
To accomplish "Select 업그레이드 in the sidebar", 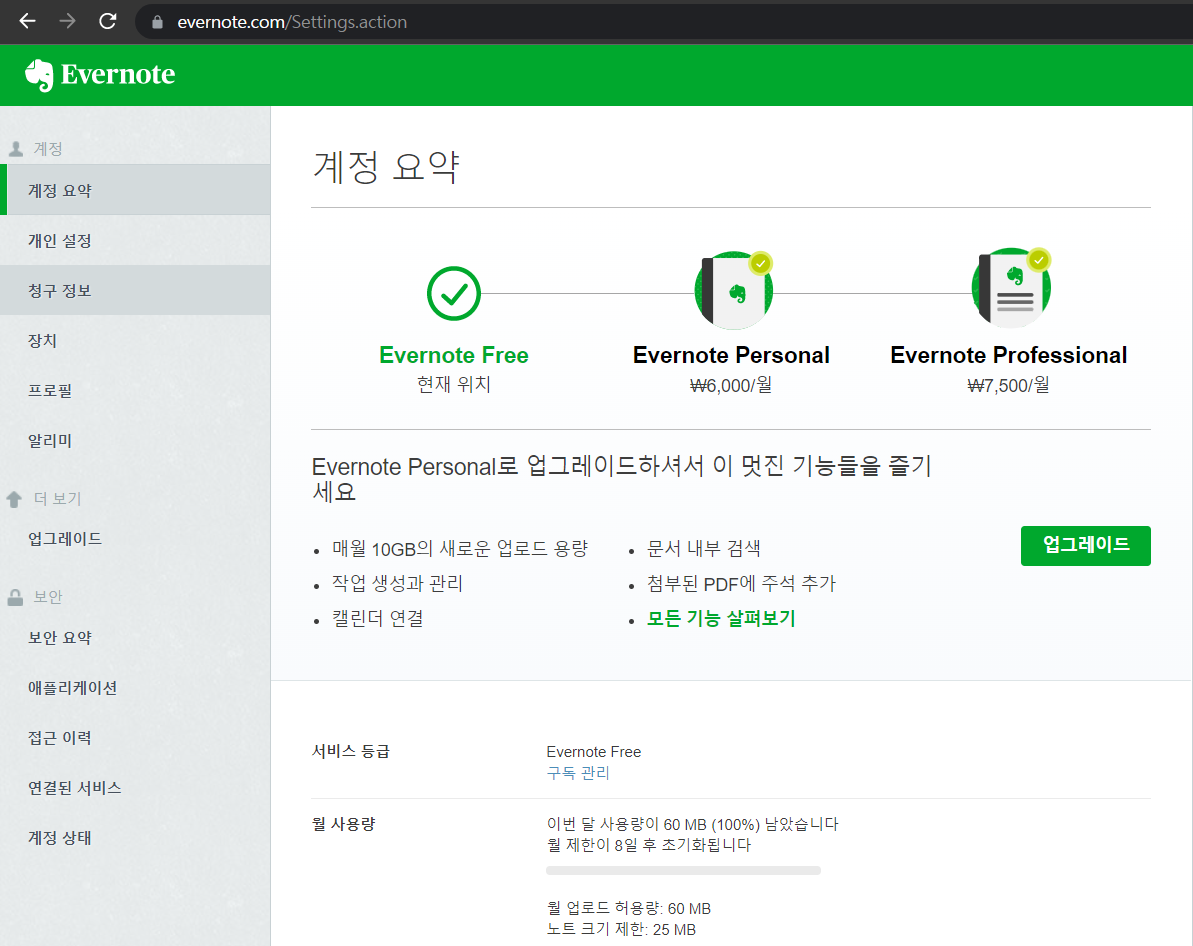I will pyautogui.click(x=135, y=539).
